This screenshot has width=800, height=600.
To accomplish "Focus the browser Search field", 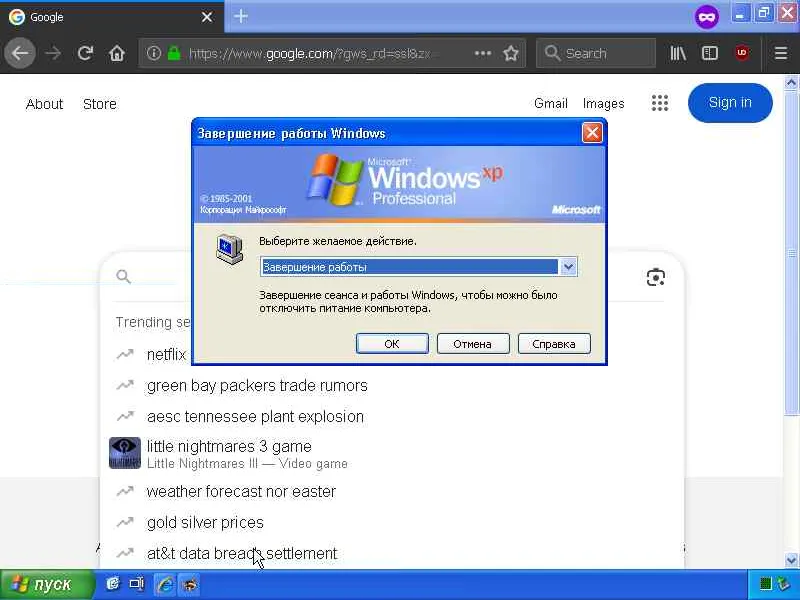I will point(596,53).
